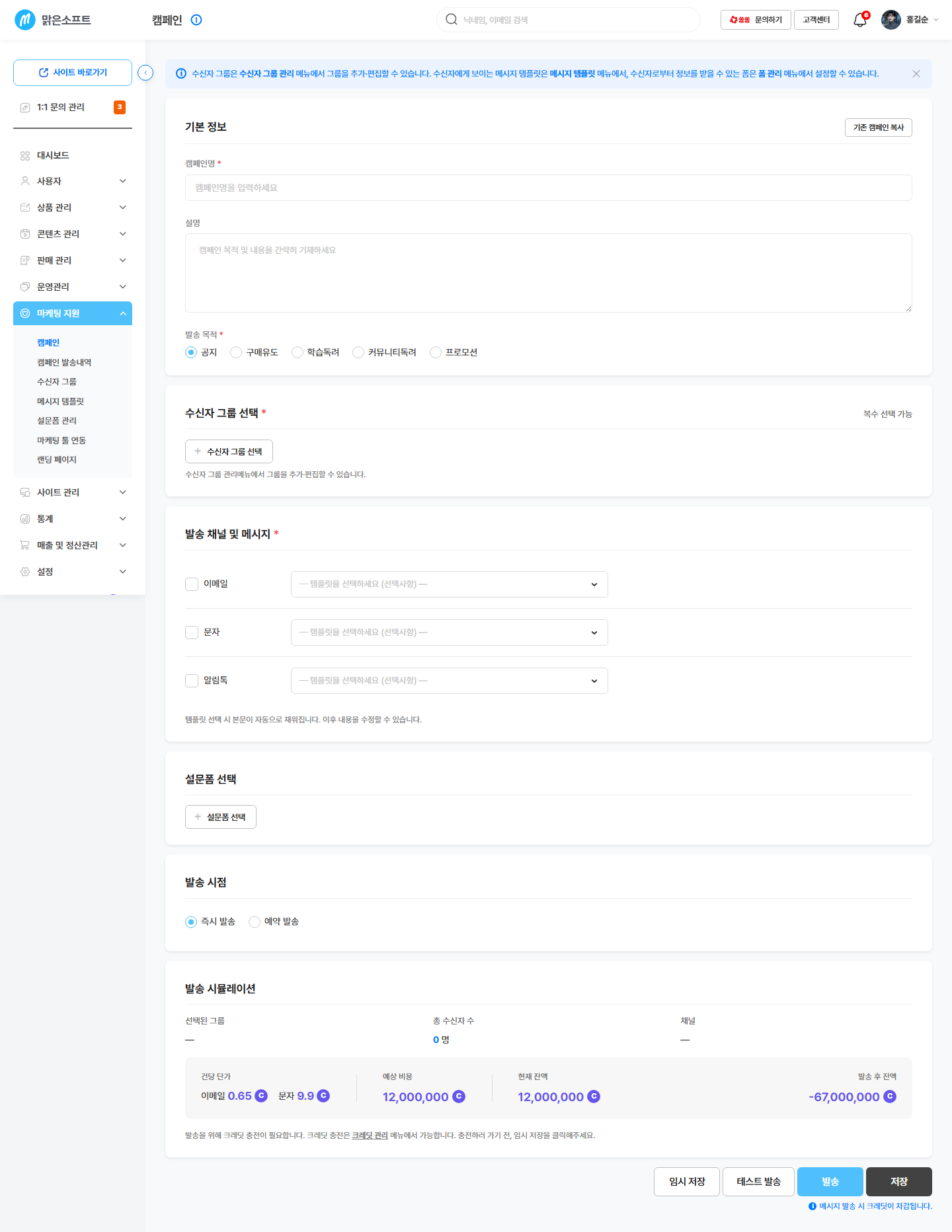Collapse the sidebar with the arrow circle
952x1232 pixels.
point(145,73)
